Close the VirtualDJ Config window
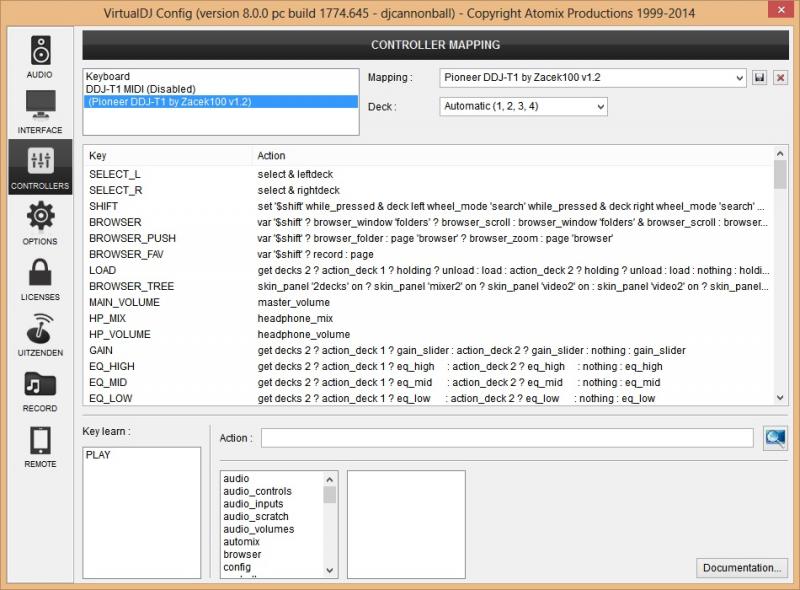Screen dimensions: 800x590 pyautogui.click(x=781, y=9)
